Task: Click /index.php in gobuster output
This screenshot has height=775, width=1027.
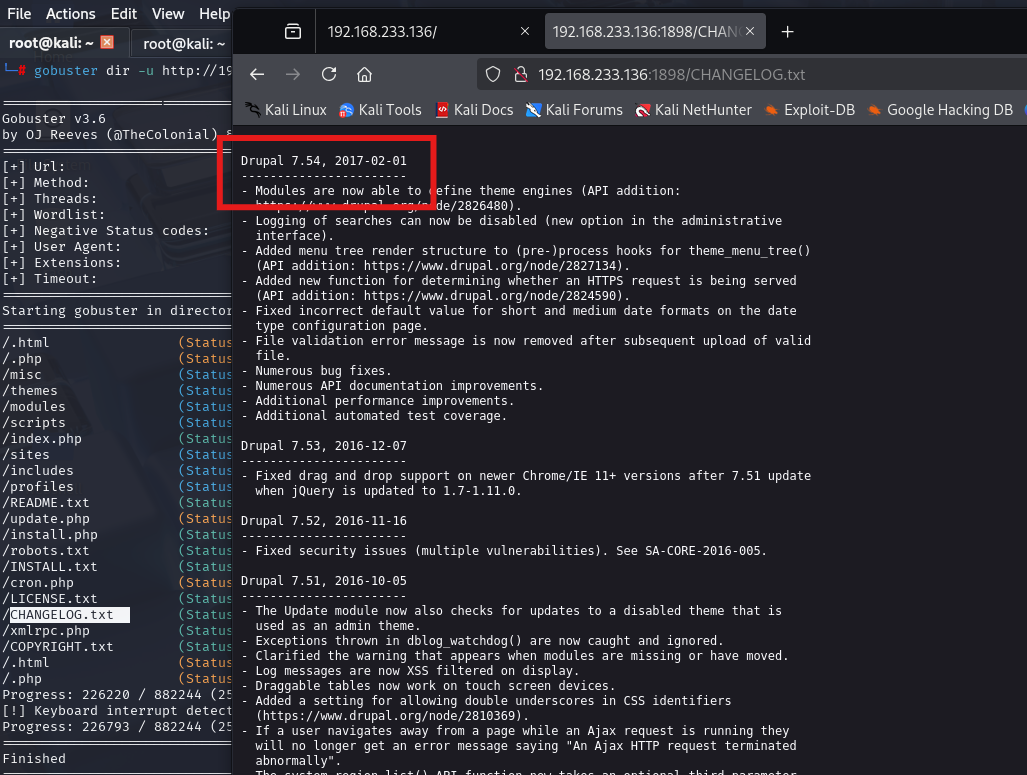Action: click(x=42, y=438)
